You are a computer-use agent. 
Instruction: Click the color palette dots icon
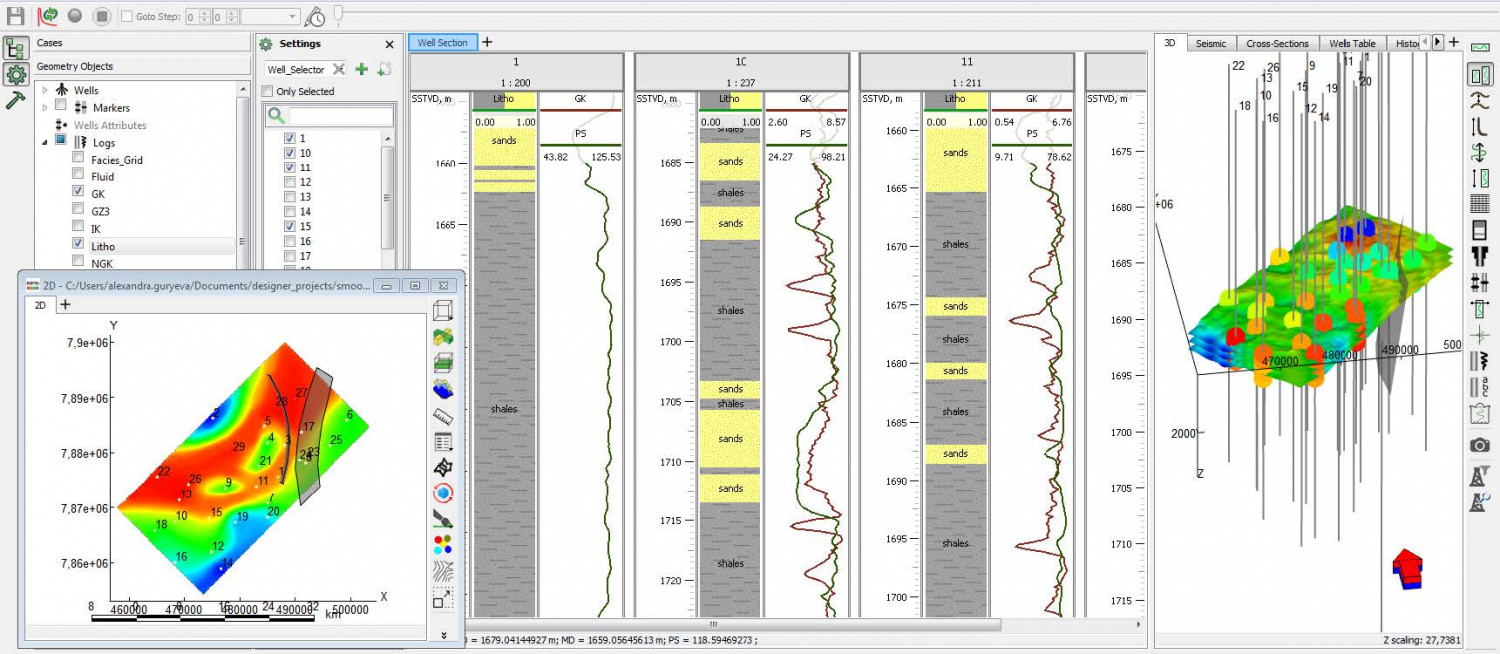pyautogui.click(x=443, y=544)
